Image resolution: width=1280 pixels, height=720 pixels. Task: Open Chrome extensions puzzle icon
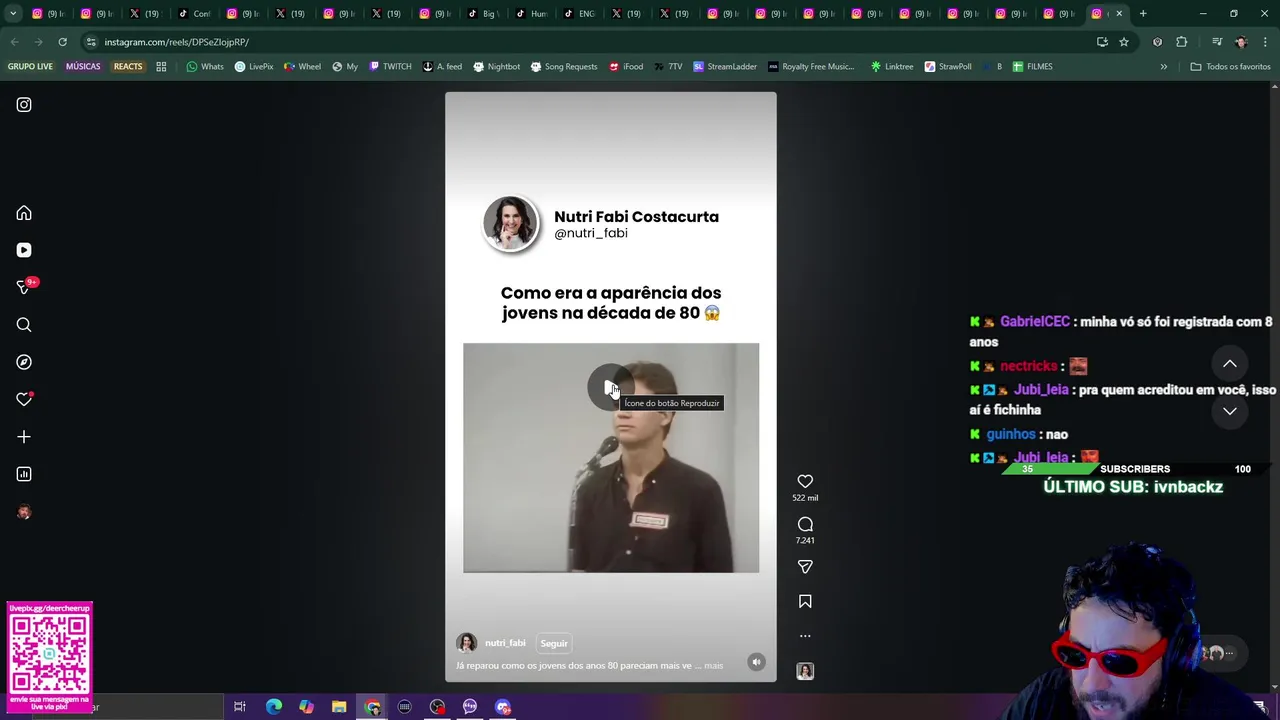[1181, 42]
